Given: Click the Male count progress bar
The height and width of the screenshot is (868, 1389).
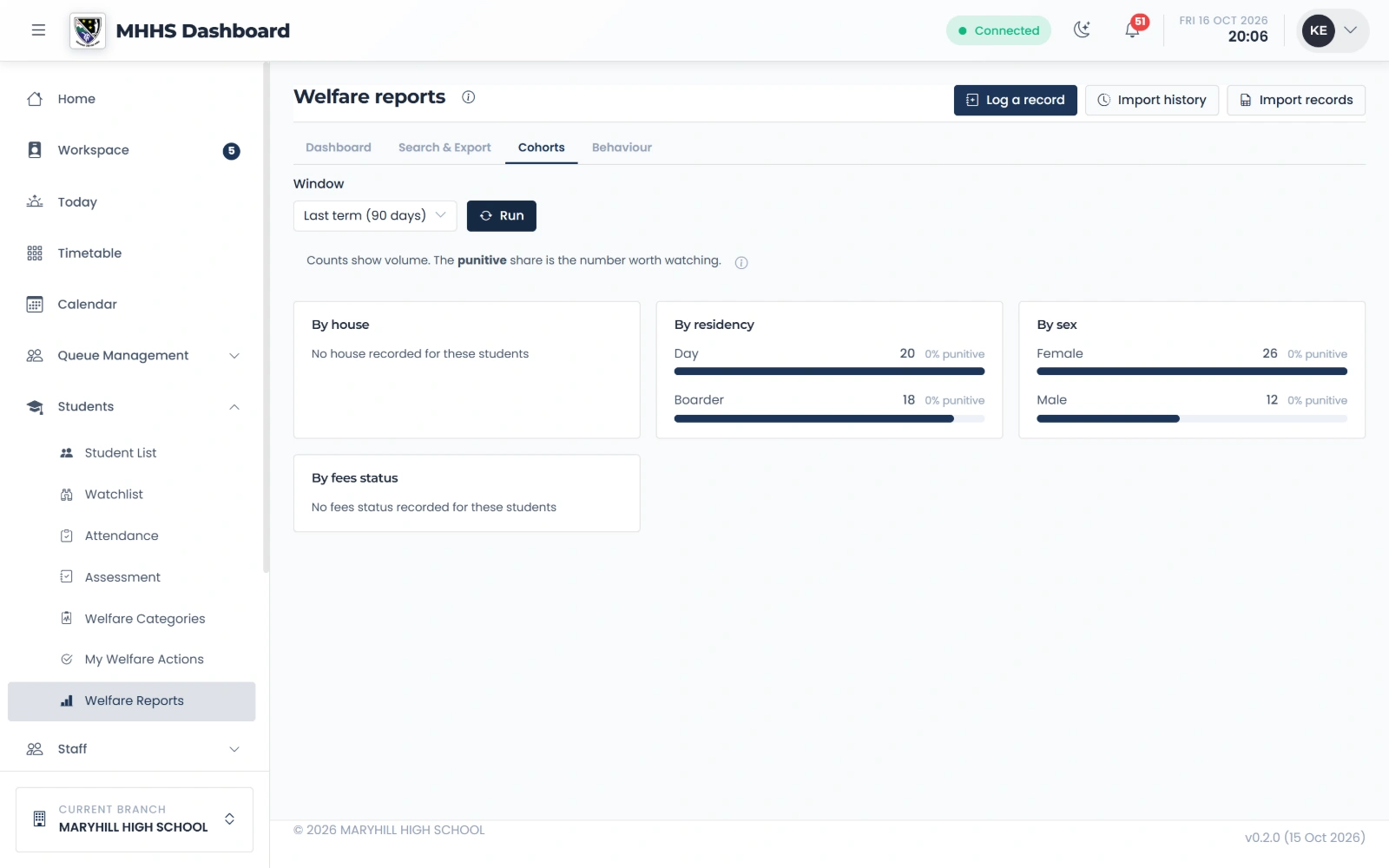Looking at the screenshot, I should [x=1192, y=418].
